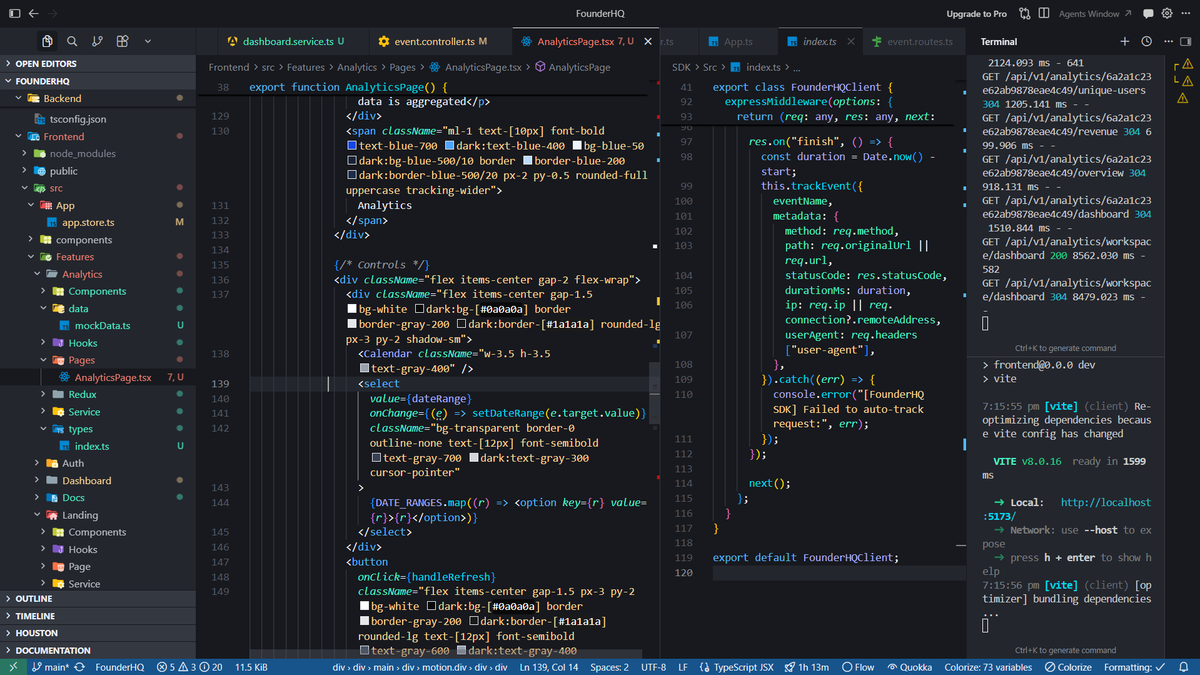Open the Search view icon
Screen dimensions: 1200x675
[72, 41]
